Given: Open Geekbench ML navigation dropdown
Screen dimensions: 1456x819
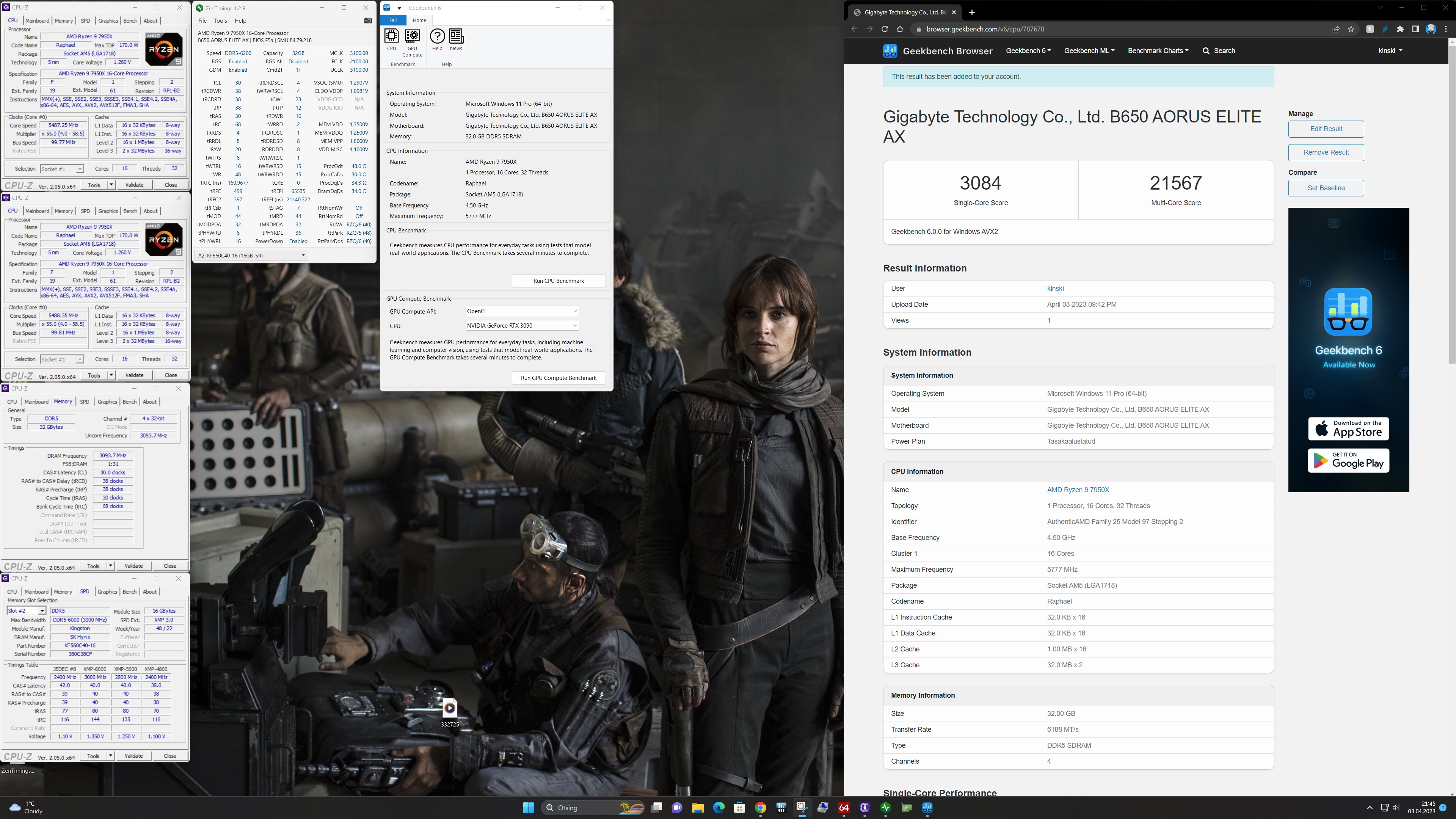Looking at the screenshot, I should coord(1089,51).
